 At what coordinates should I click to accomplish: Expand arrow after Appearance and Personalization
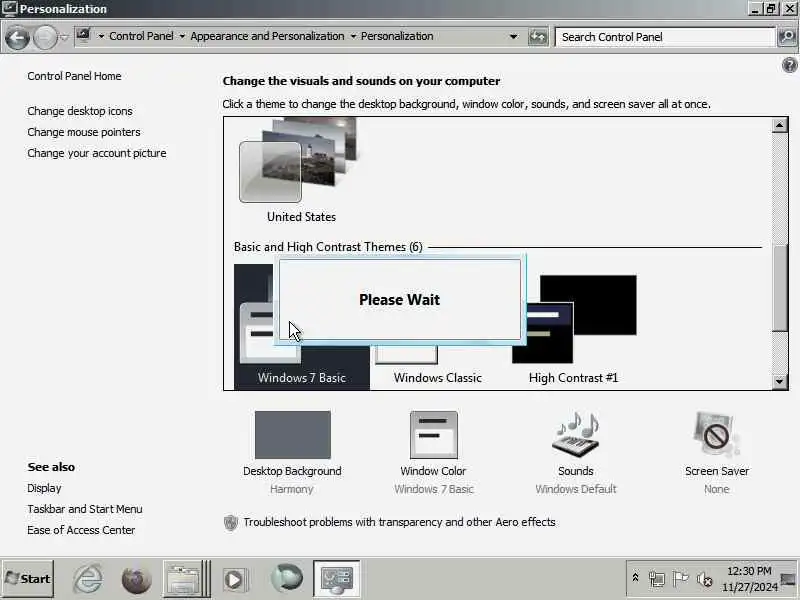(353, 36)
